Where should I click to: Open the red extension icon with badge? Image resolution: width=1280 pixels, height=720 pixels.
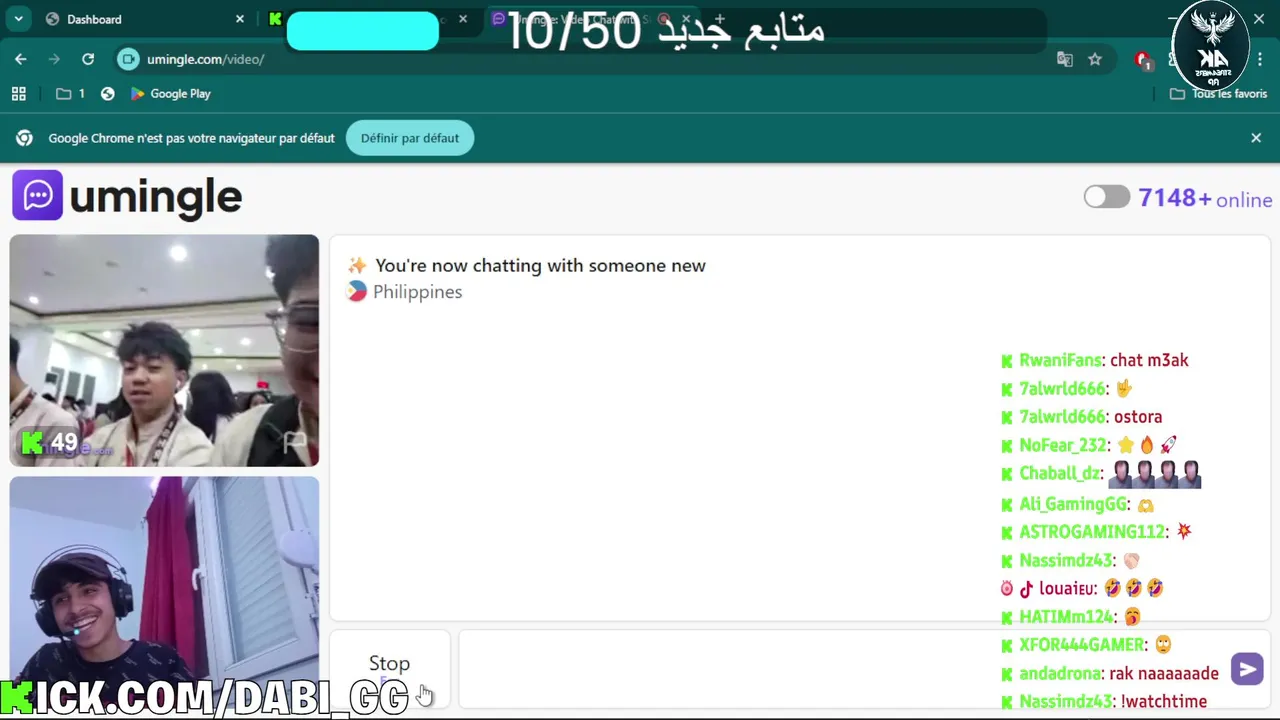click(x=1143, y=60)
